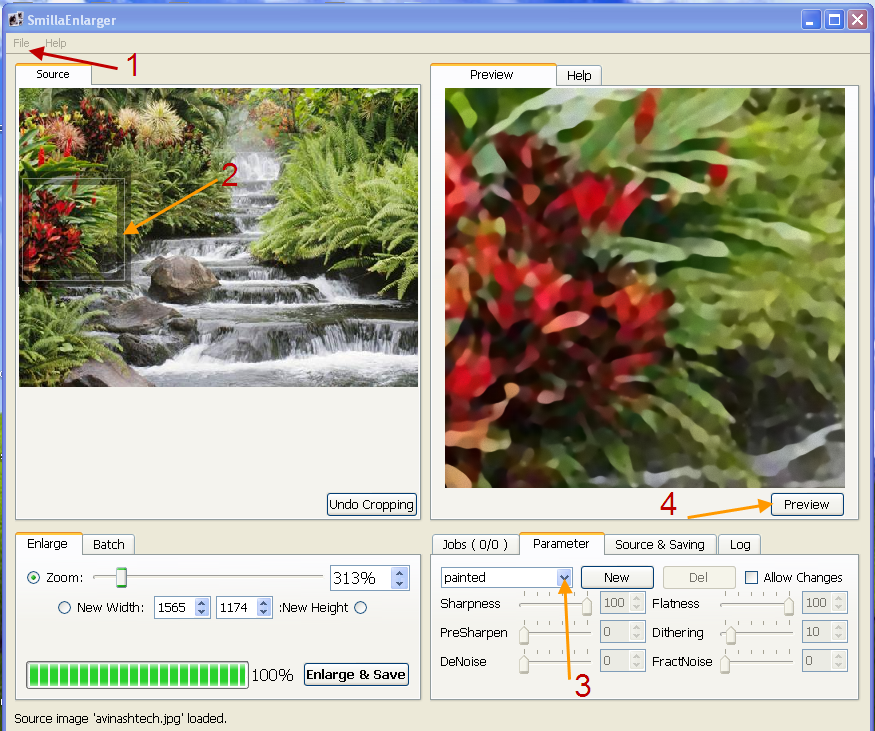
Task: Select the Parameter tab
Action: pos(561,544)
